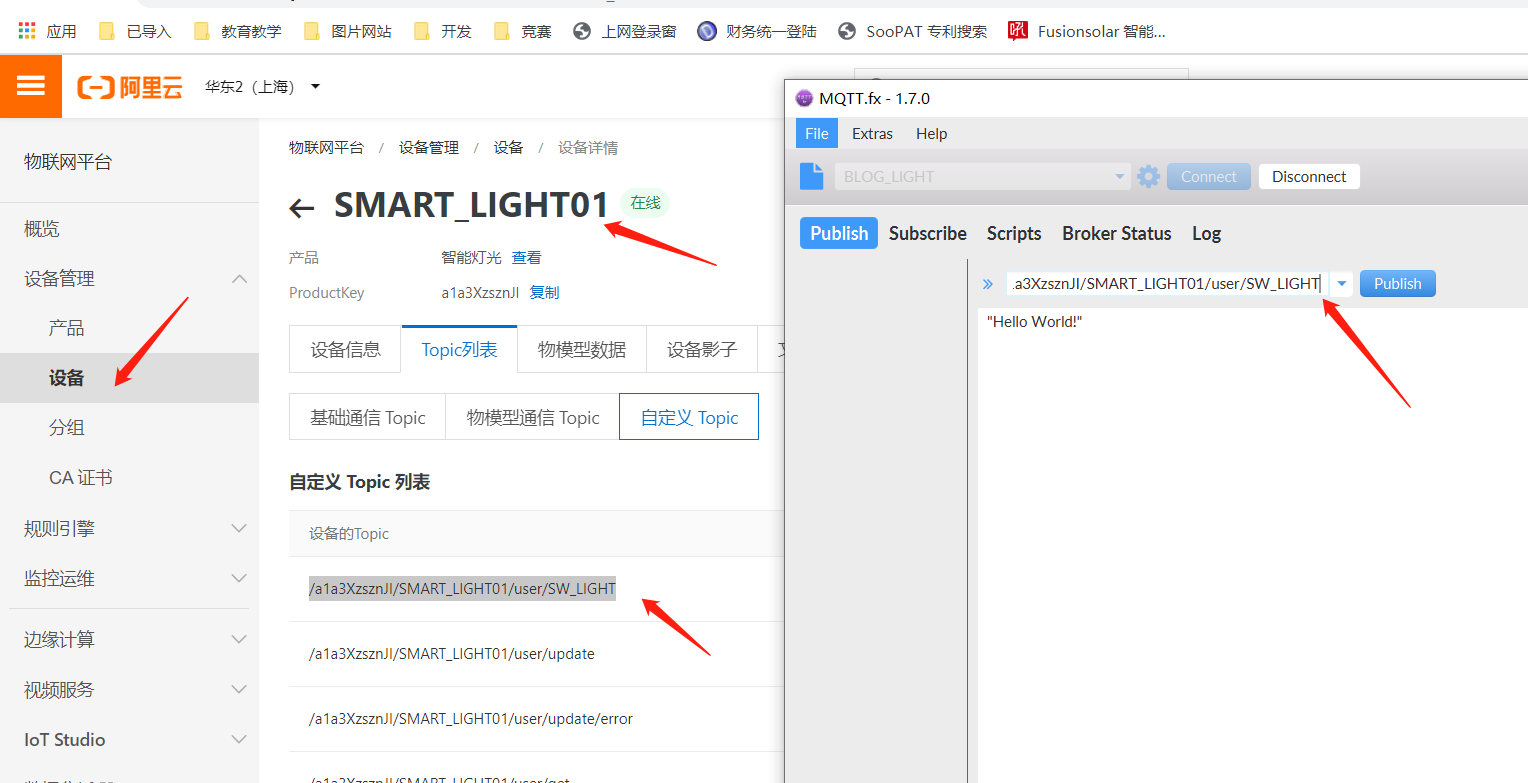Open the Extras menu in MQTT.fx
This screenshot has width=1528, height=783.
(872, 134)
